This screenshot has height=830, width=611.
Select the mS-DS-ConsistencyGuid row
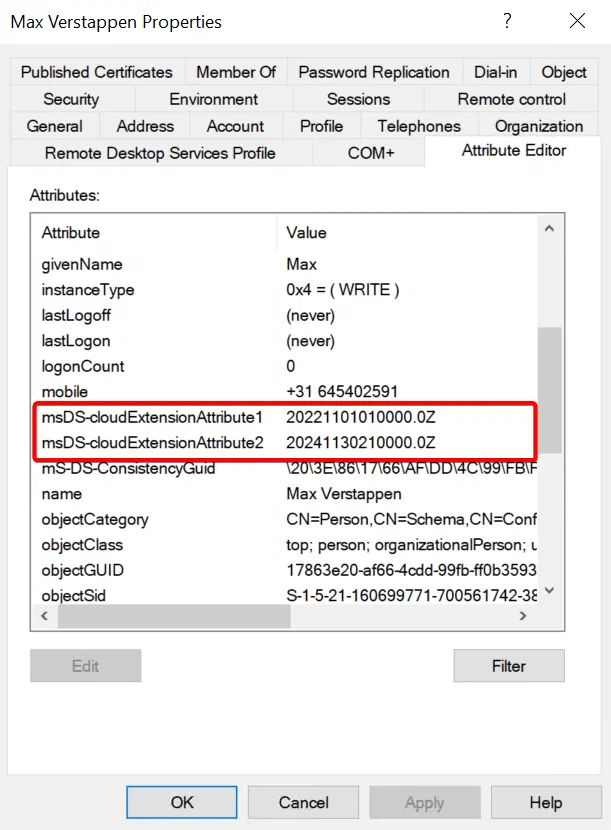pyautogui.click(x=285, y=468)
